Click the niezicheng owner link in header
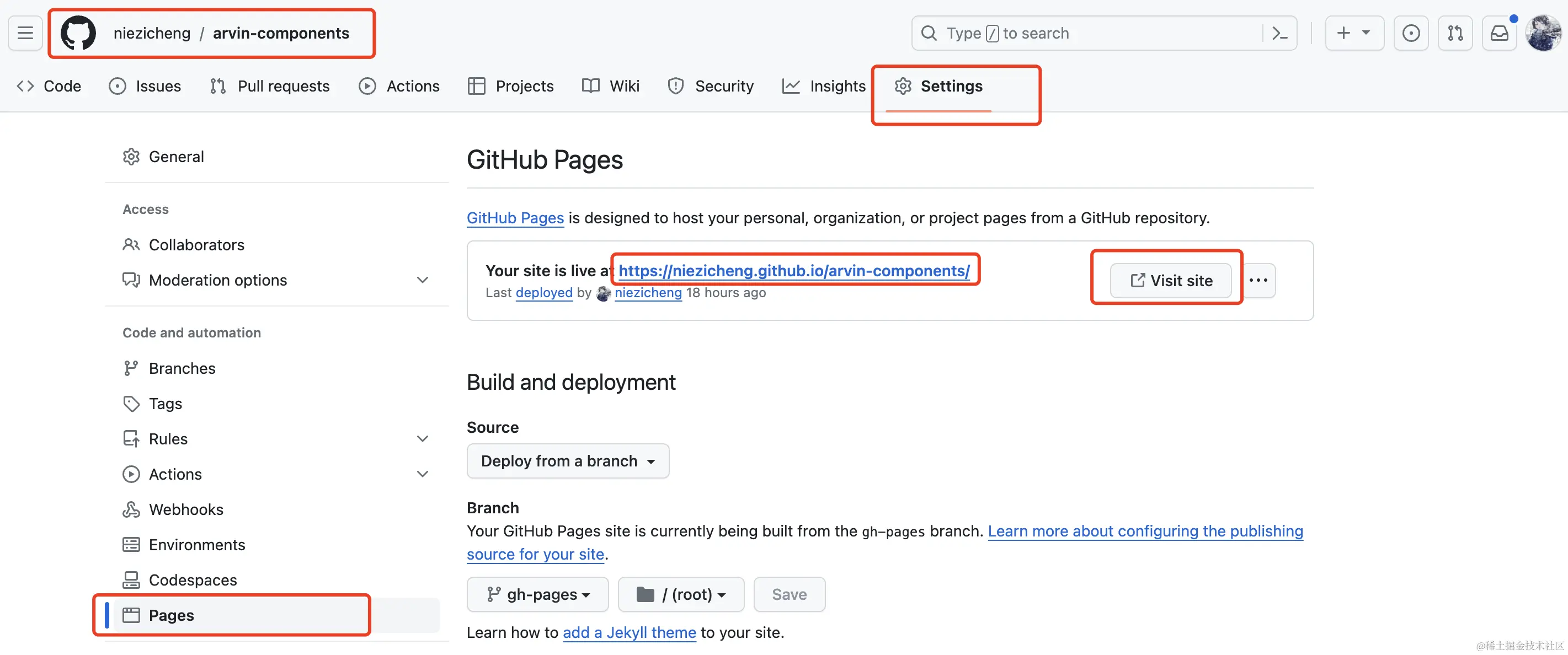Screen dimensions: 1568x655 [152, 34]
